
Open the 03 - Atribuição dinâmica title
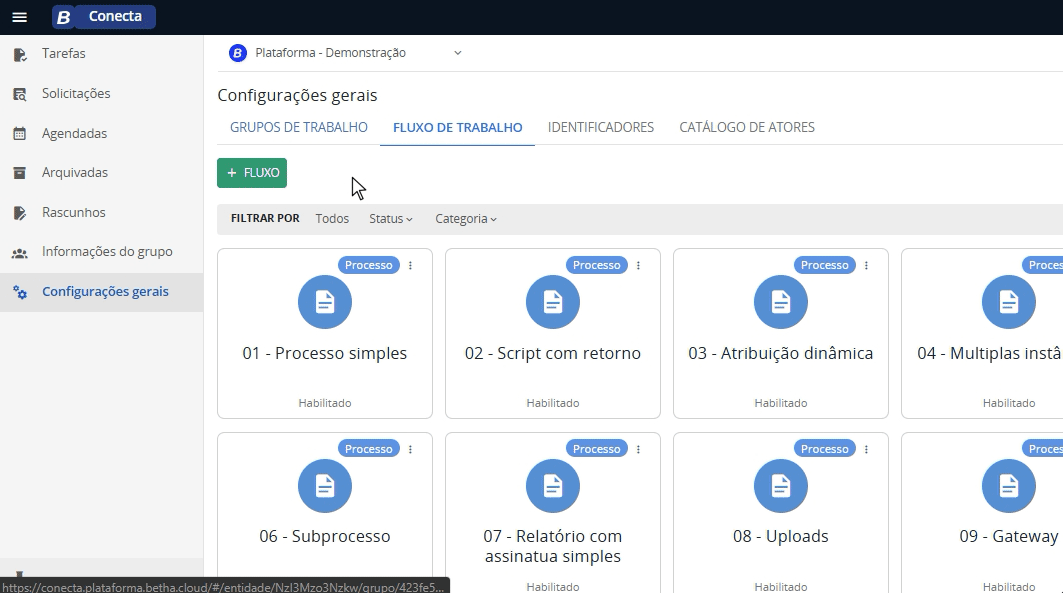(x=780, y=354)
